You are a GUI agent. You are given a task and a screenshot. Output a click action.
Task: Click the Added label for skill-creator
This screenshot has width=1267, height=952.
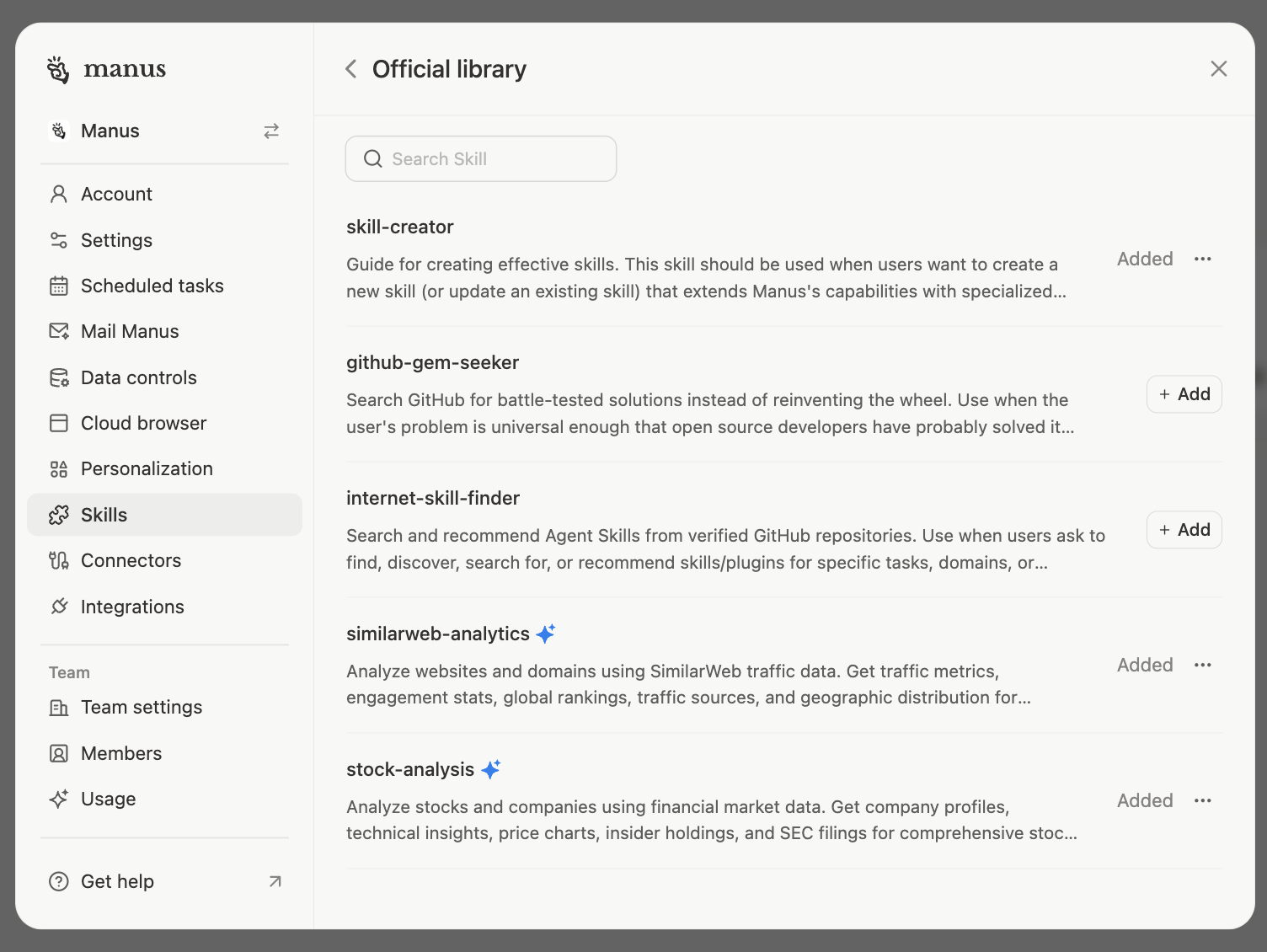[1145, 259]
